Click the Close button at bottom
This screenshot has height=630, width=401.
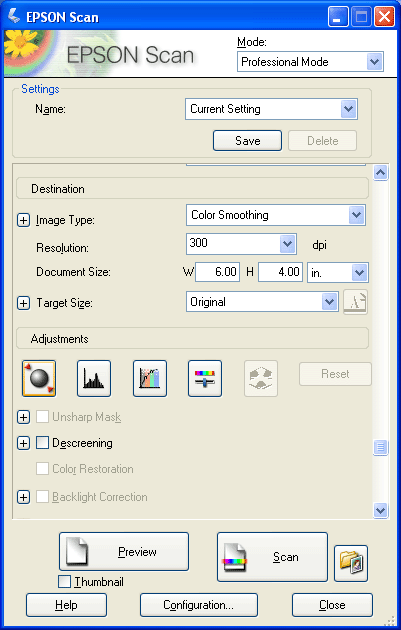[x=332, y=605]
